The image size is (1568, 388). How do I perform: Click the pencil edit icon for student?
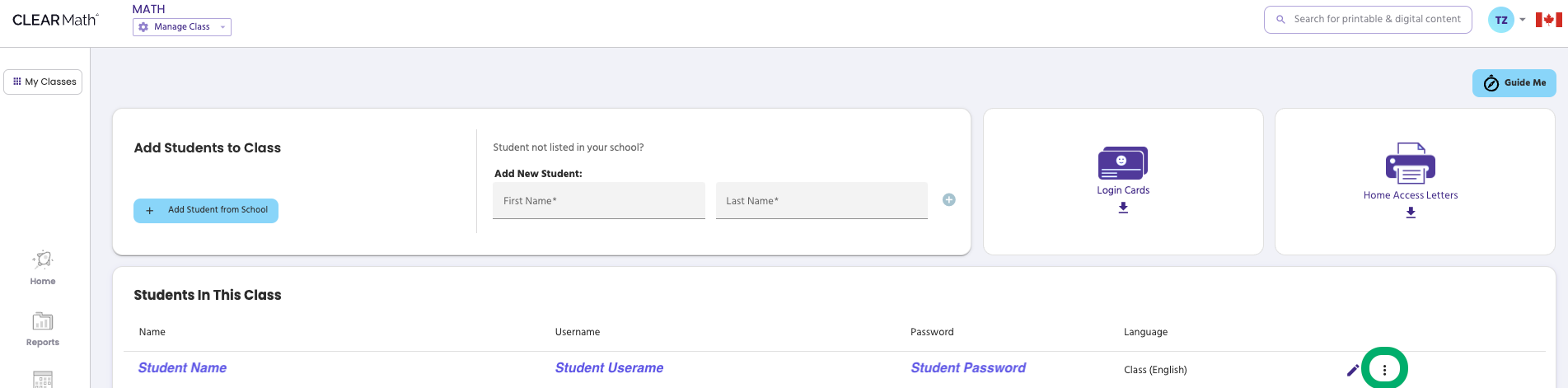pos(1352,371)
